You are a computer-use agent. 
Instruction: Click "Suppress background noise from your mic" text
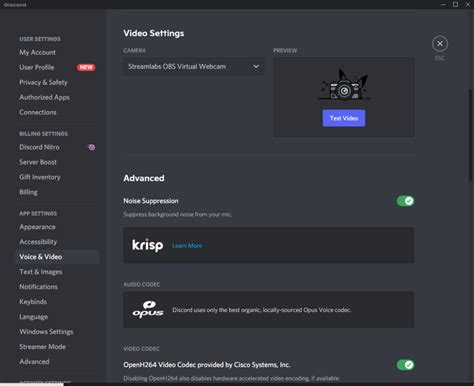point(178,214)
